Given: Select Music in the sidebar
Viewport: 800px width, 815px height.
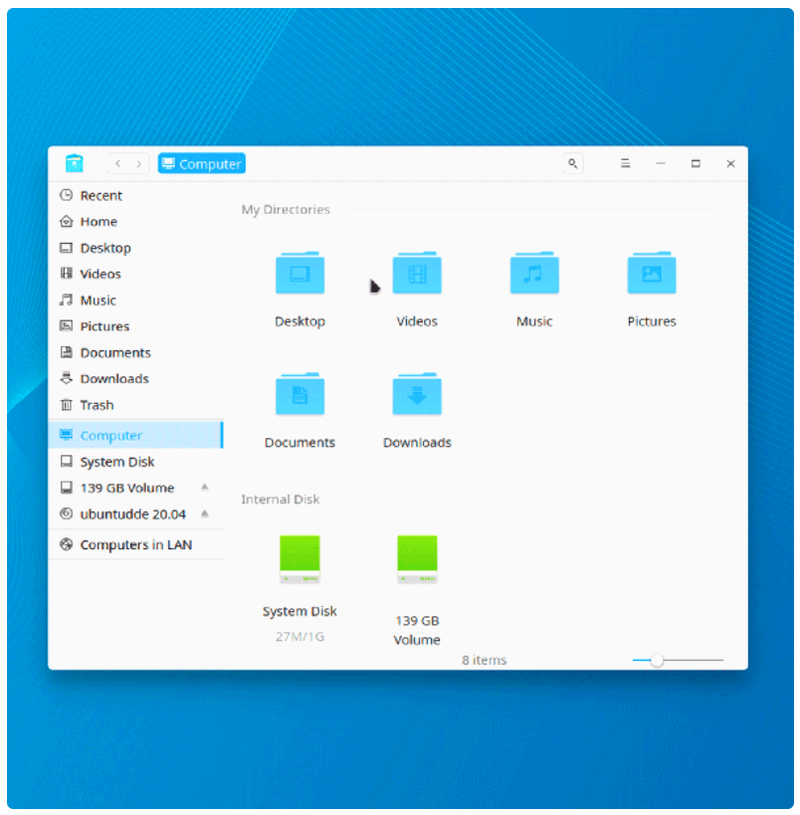Looking at the screenshot, I should (x=136, y=300).
